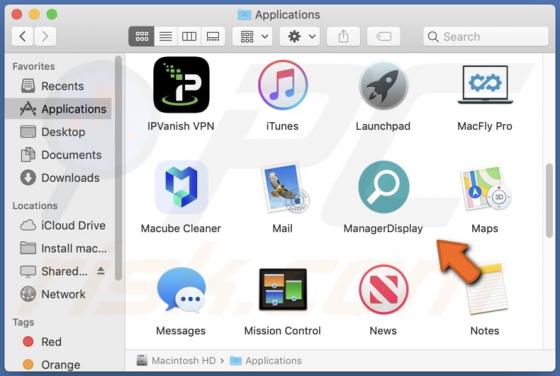
Task: Switch to icon view
Action: pos(141,36)
